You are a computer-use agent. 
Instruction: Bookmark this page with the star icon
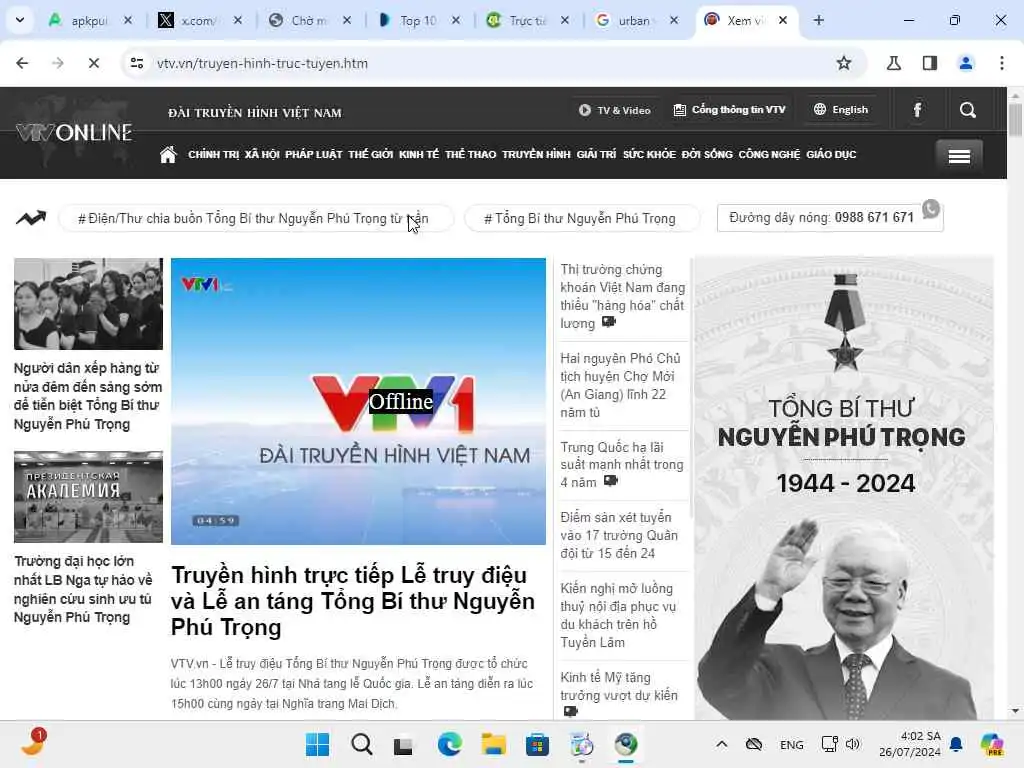coord(844,63)
